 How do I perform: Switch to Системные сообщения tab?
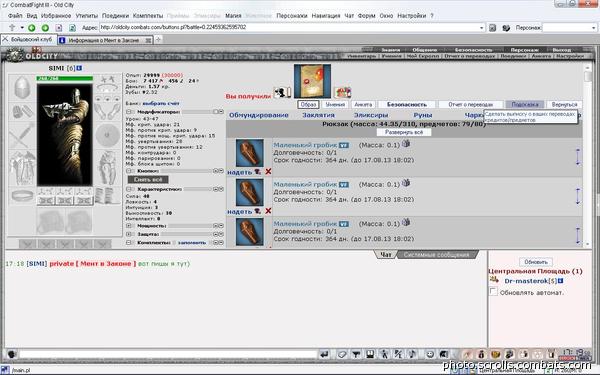tap(436, 254)
